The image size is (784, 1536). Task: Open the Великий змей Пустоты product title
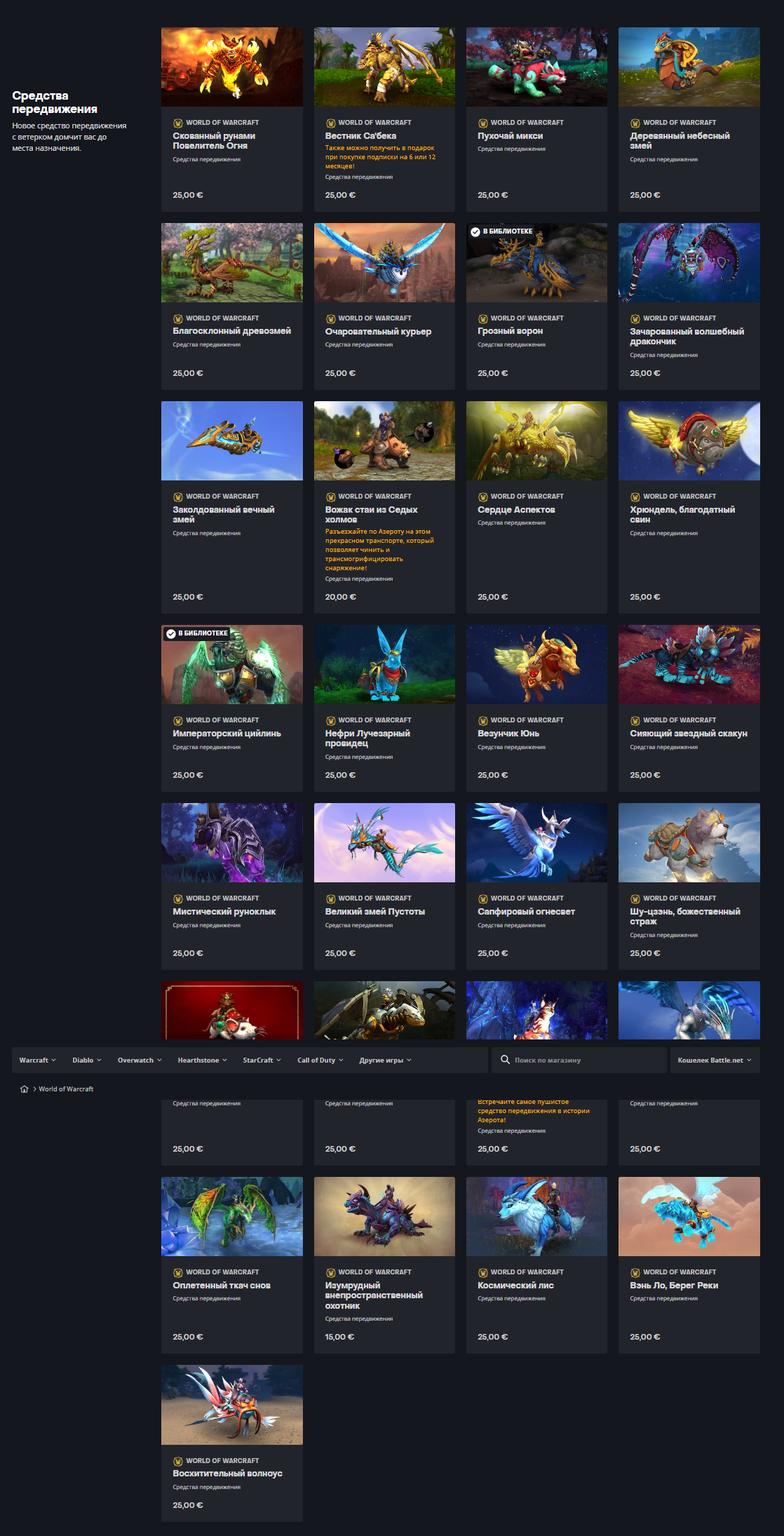click(374, 912)
